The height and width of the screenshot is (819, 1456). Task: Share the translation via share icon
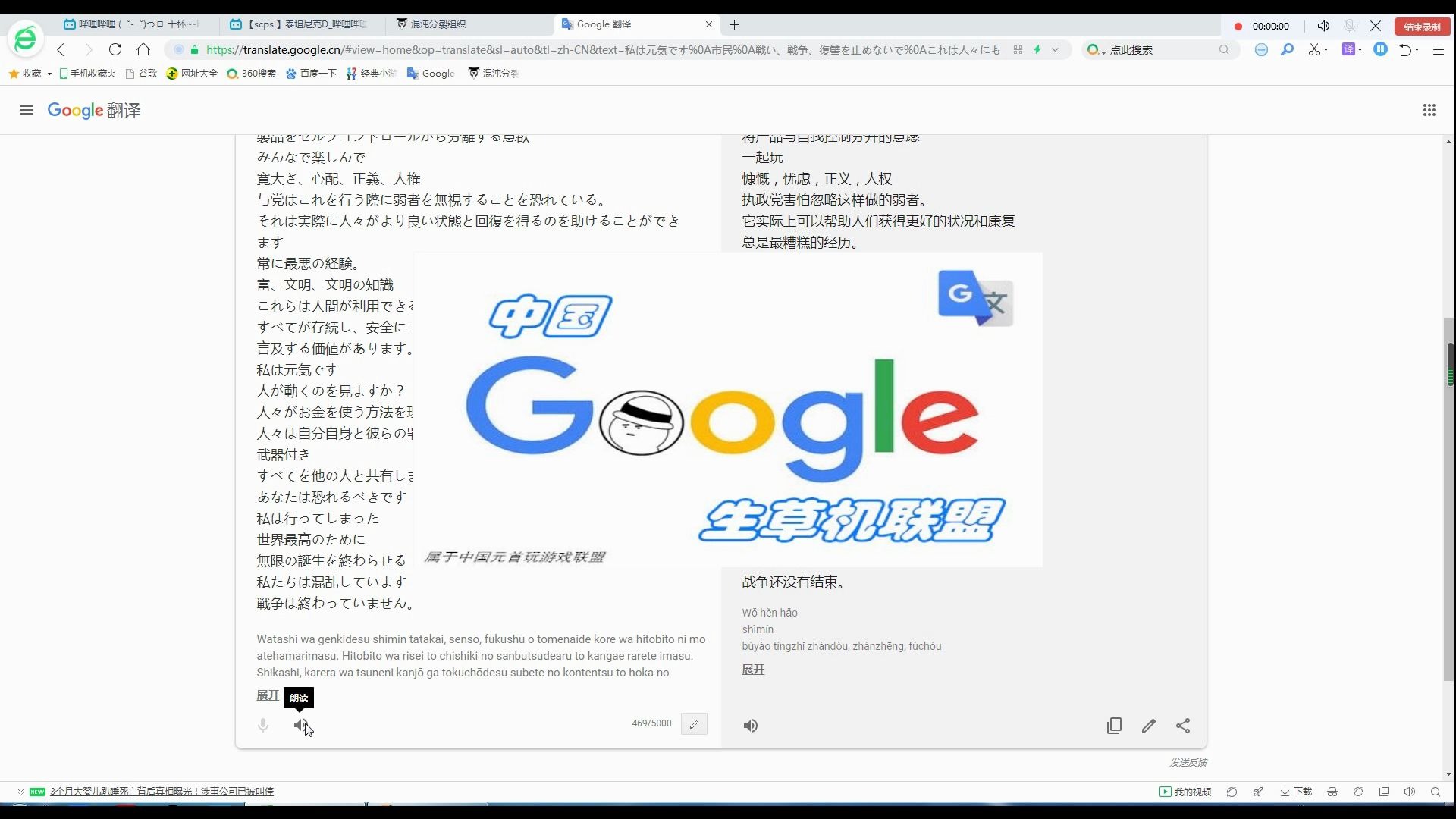pos(1183,726)
